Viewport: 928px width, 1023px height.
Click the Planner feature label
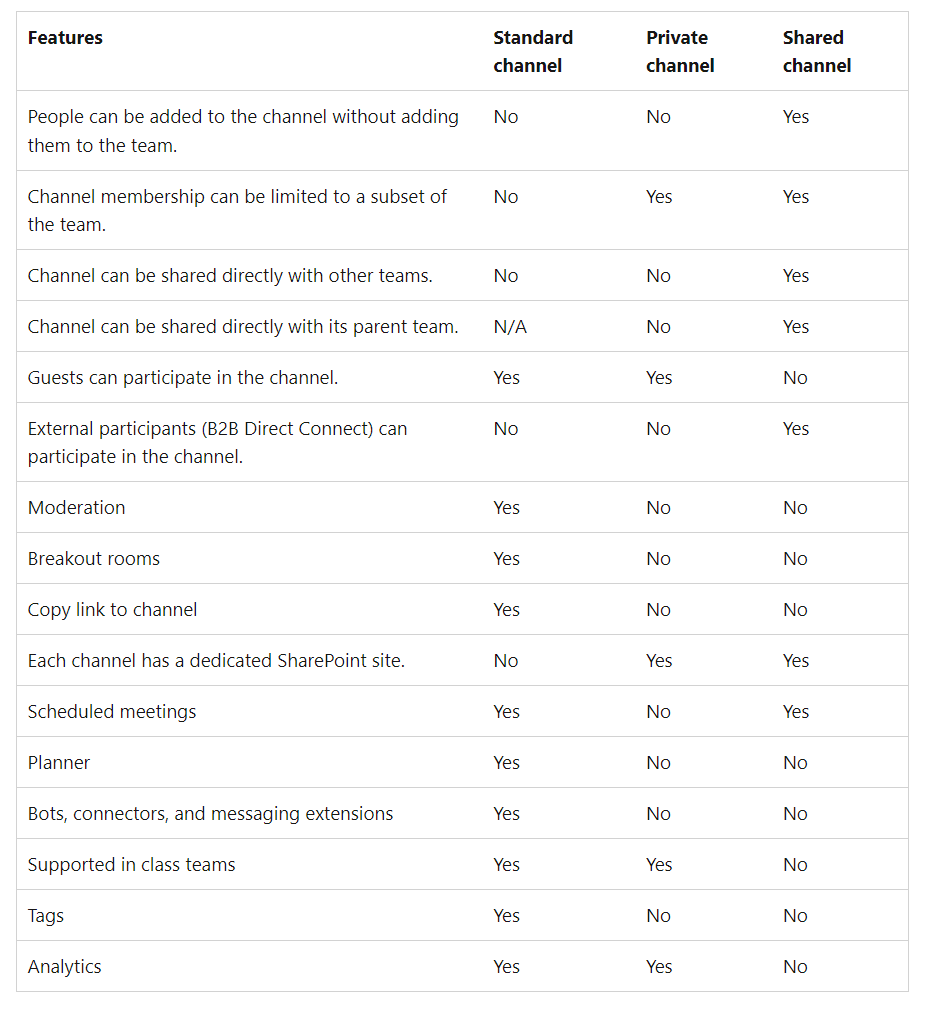tap(59, 763)
